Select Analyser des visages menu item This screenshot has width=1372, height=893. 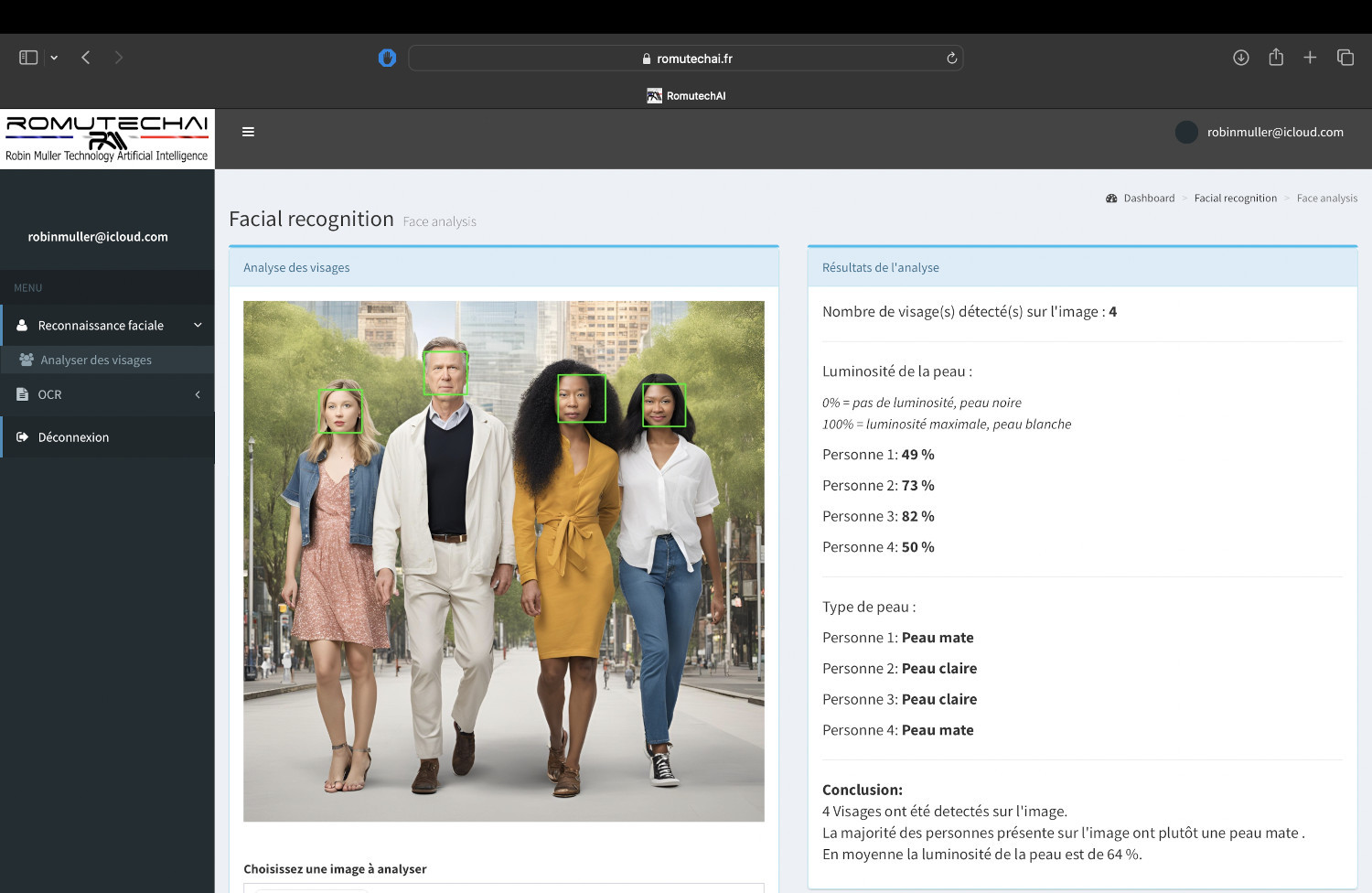click(x=96, y=360)
